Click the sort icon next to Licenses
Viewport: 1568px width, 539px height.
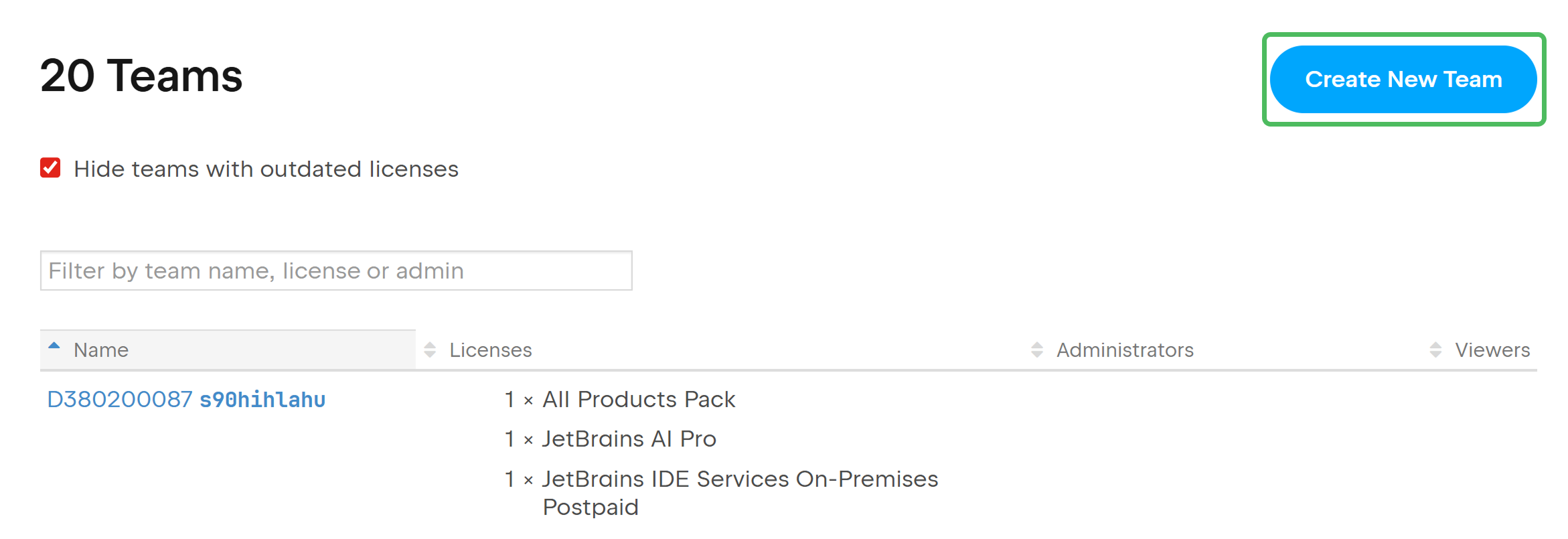point(429,349)
